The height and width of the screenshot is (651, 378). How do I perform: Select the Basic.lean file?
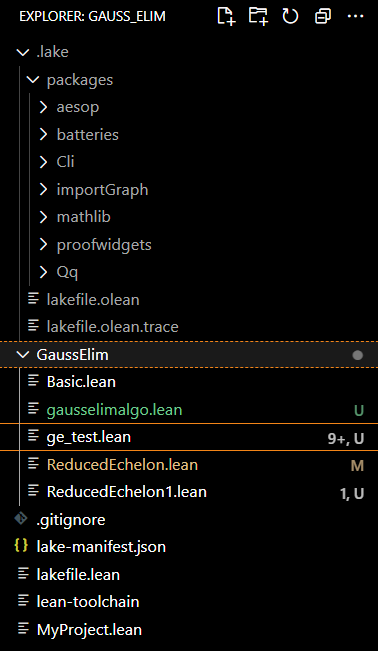(189, 382)
